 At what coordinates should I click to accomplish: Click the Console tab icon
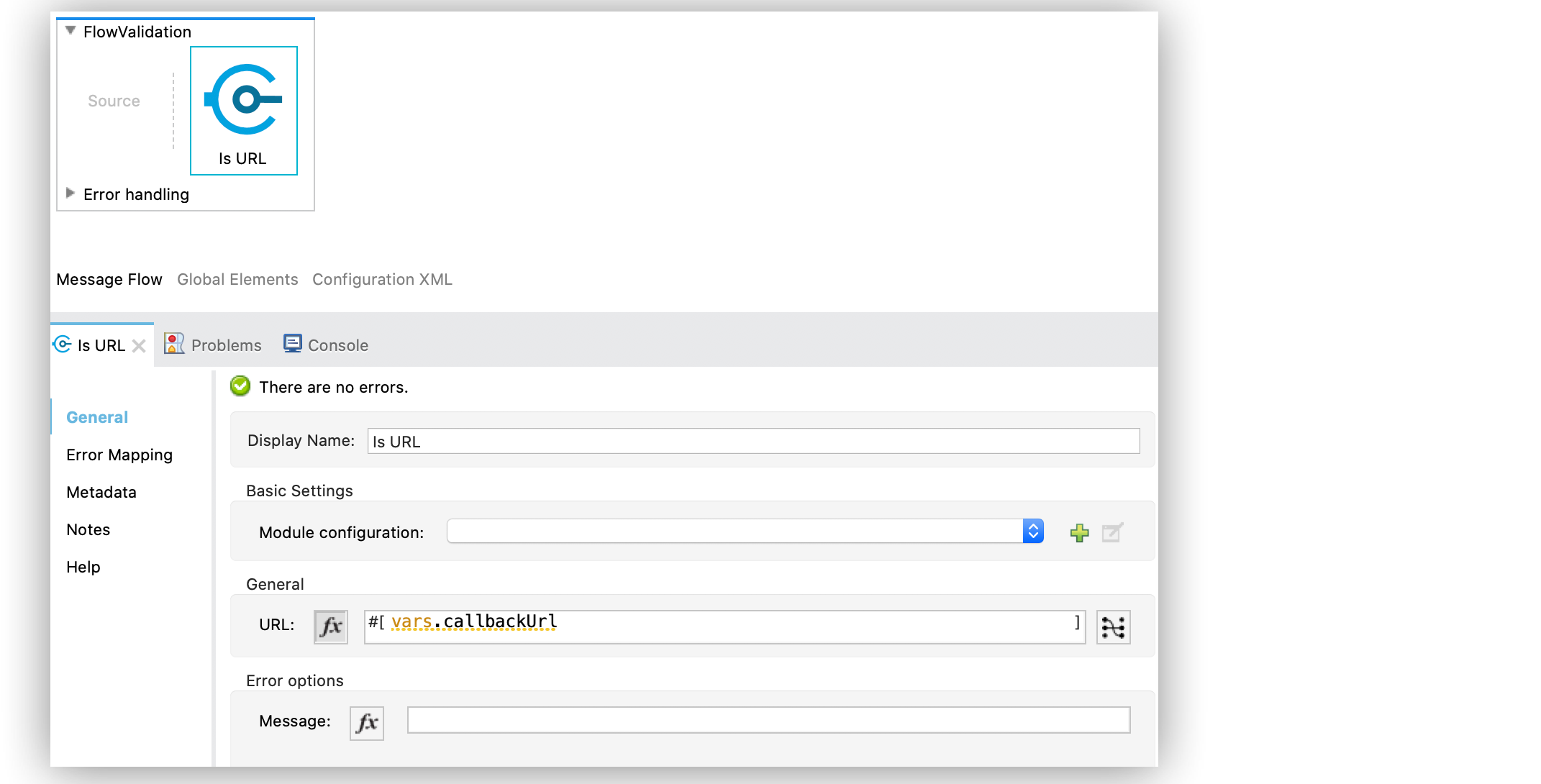292,343
